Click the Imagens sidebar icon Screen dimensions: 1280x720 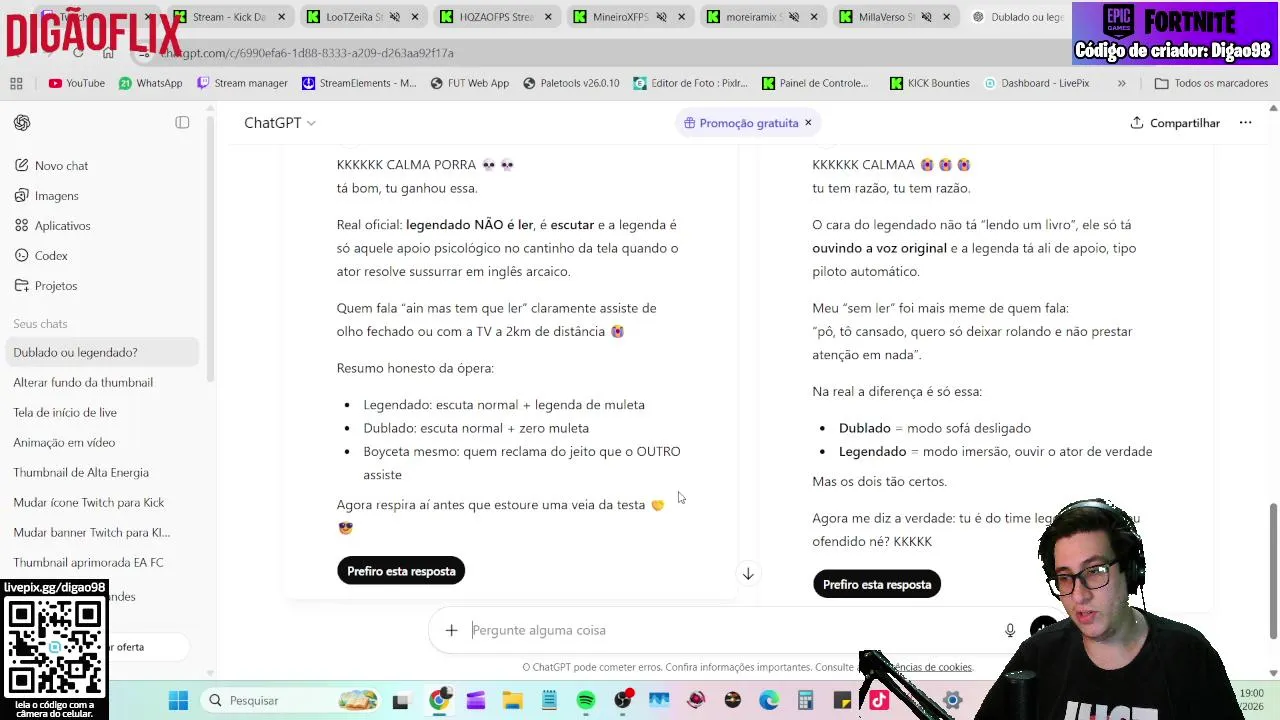click(x=22, y=195)
